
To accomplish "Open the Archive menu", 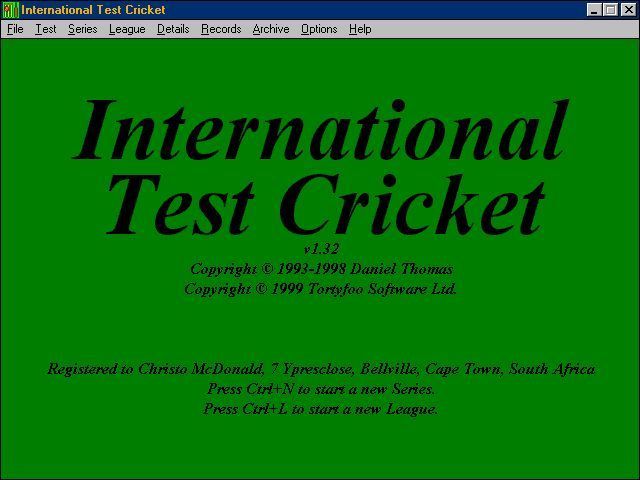I will coord(270,29).
